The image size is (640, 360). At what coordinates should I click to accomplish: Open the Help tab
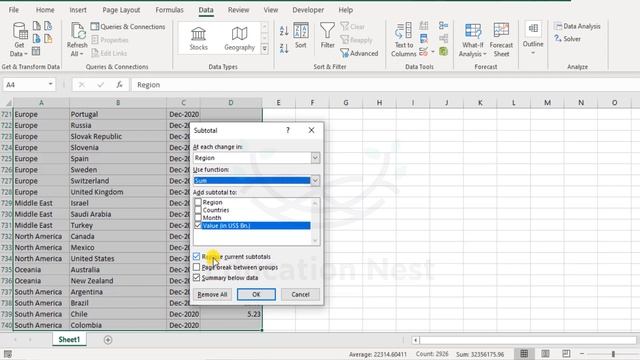pyautogui.click(x=345, y=10)
